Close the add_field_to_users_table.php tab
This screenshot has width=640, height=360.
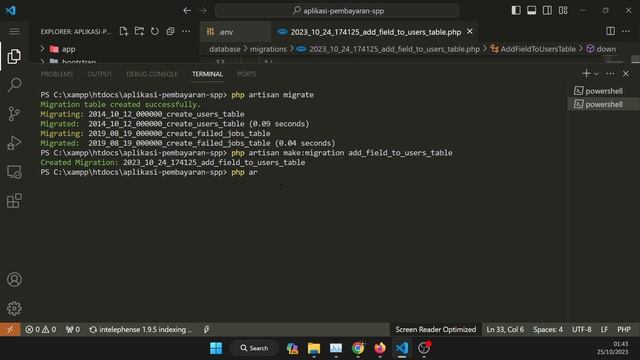point(470,31)
